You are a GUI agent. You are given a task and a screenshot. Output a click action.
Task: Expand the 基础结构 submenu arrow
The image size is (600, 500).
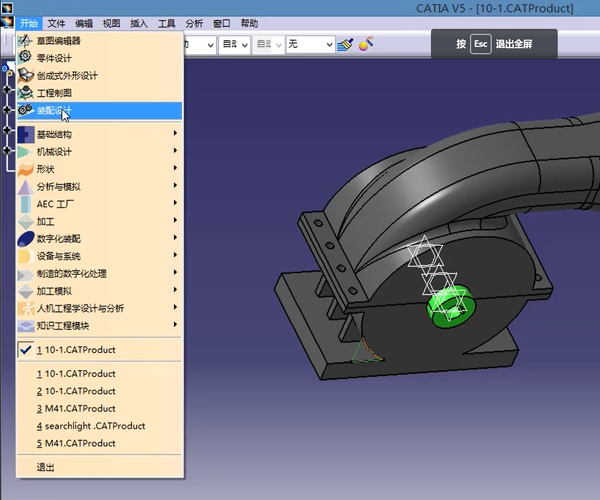[175, 133]
